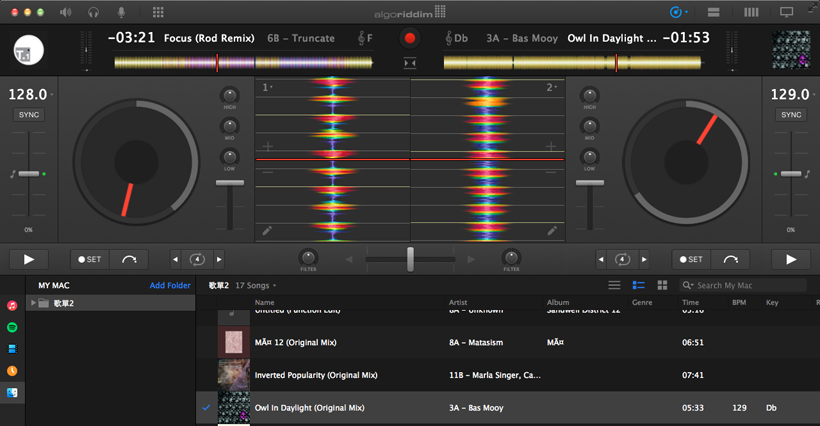Click deck 1 LOW EQ knob

pos(230,157)
